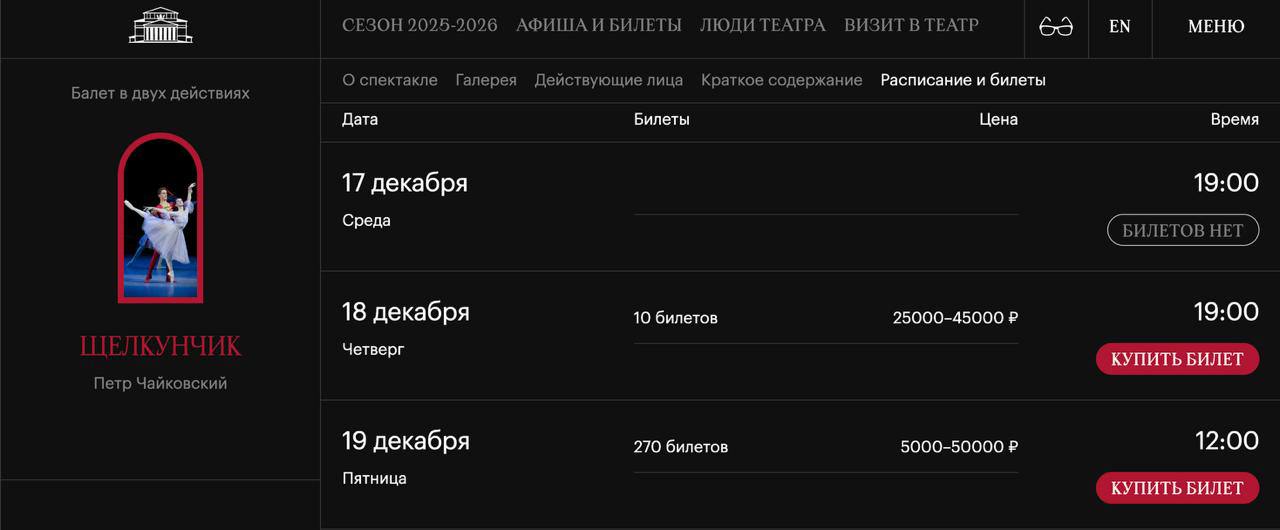Image resolution: width=1280 pixels, height=530 pixels.
Task: Click the Bolshoi Theatre logo icon
Action: [x=160, y=26]
